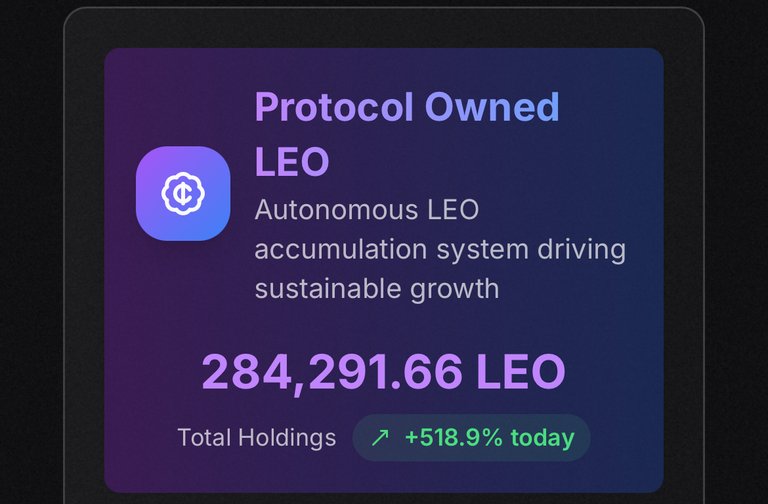The width and height of the screenshot is (768, 504).
Task: Click the word Total below the amount
Action: coord(204,437)
